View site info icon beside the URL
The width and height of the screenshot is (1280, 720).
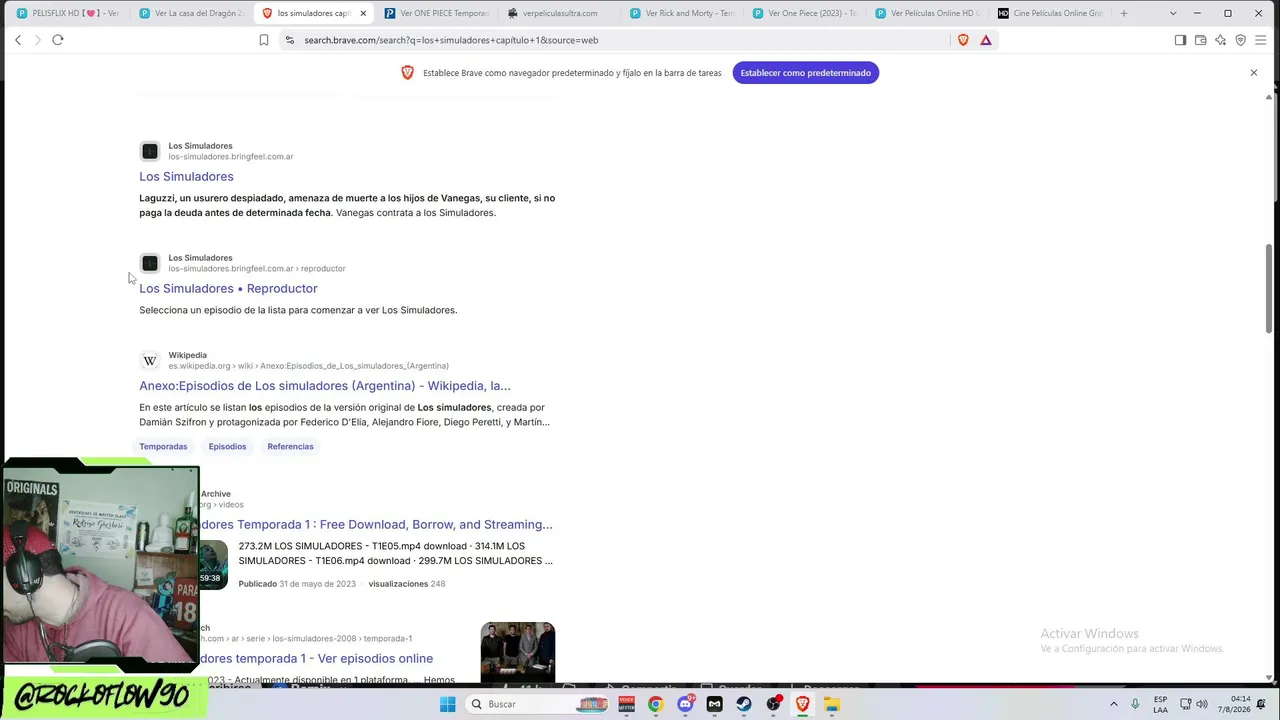click(290, 40)
